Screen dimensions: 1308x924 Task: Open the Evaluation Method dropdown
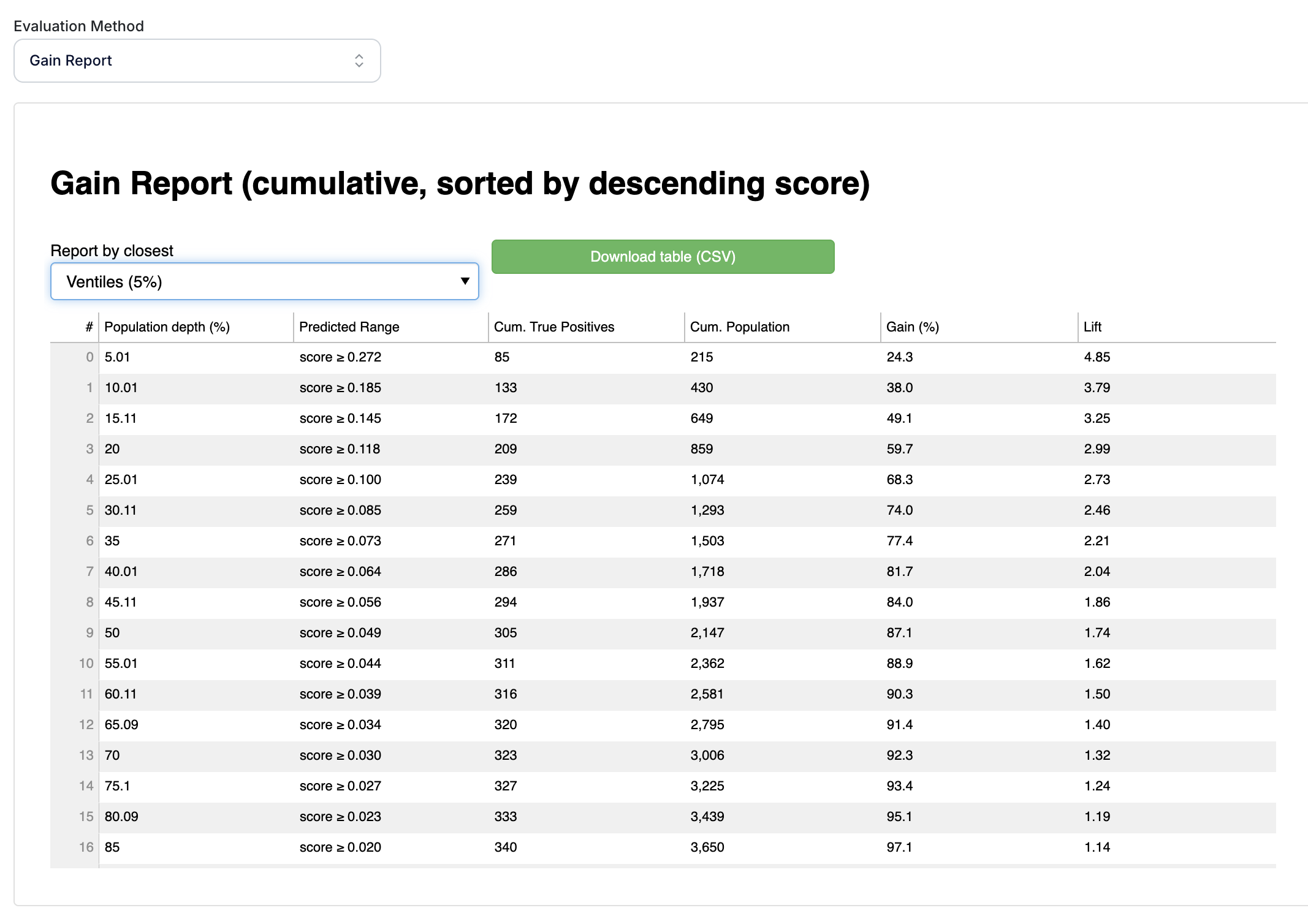coord(196,61)
